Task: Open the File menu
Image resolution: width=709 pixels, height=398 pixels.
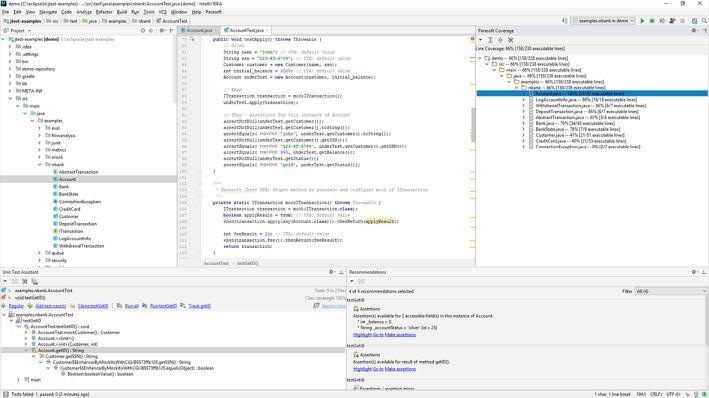Action: (5, 12)
